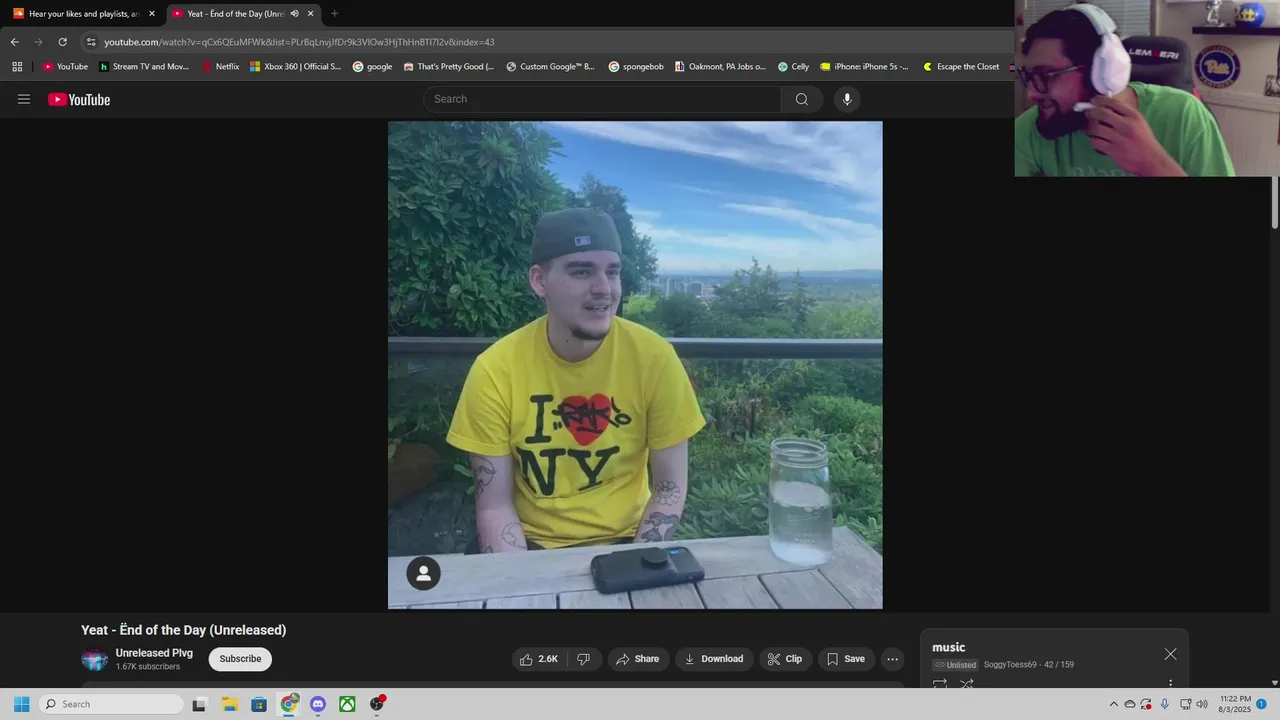Open the Xbox app from the taskbar
Image resolution: width=1280 pixels, height=720 pixels.
point(347,704)
